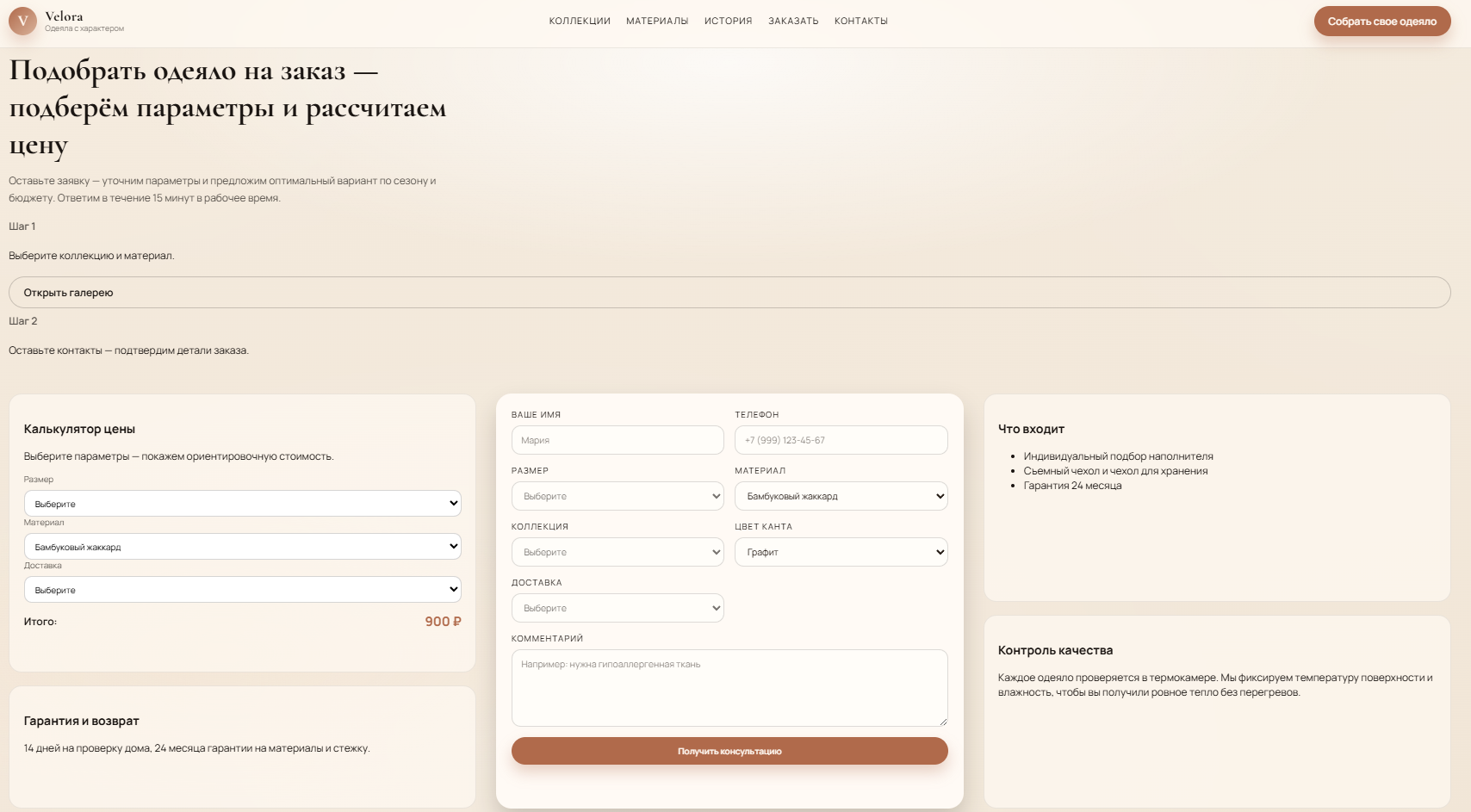Screen dimensions: 1471x812
Task: Click 'Индивидуальный подбор наполнителя' list item
Action: tap(1118, 456)
